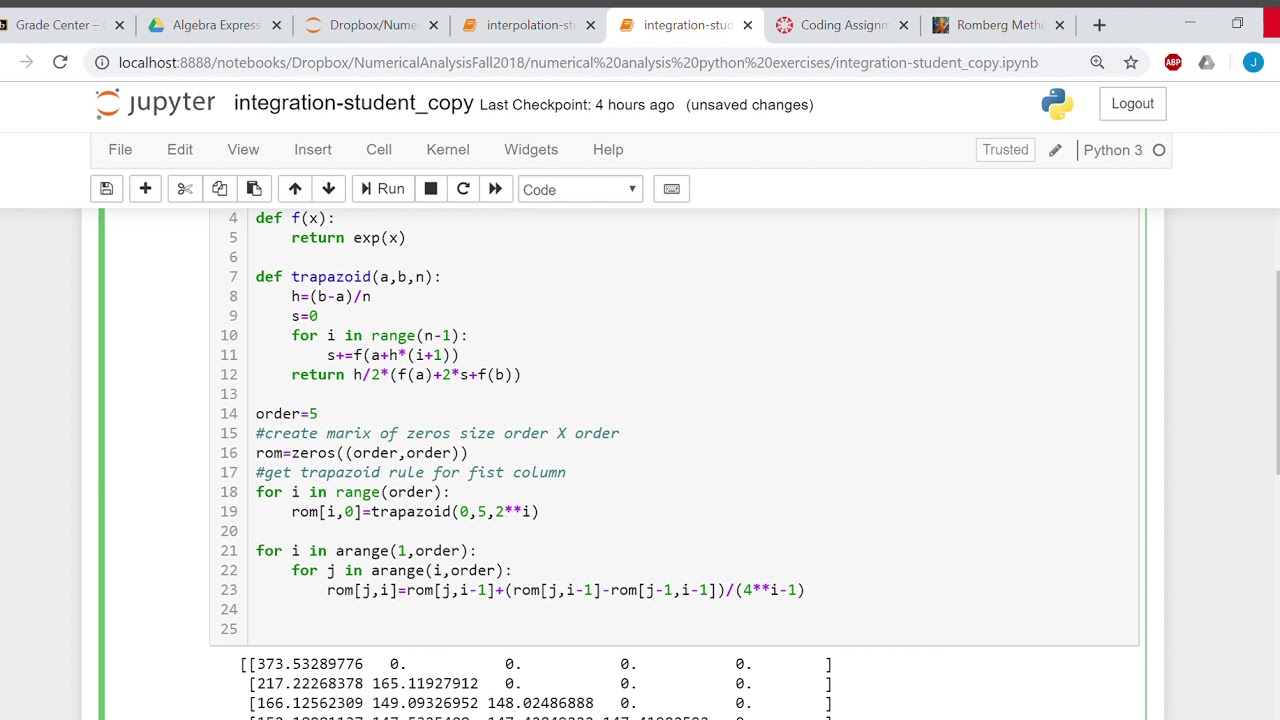This screenshot has height=720, width=1280.
Task: Log out with the Logout button
Action: point(1132,104)
